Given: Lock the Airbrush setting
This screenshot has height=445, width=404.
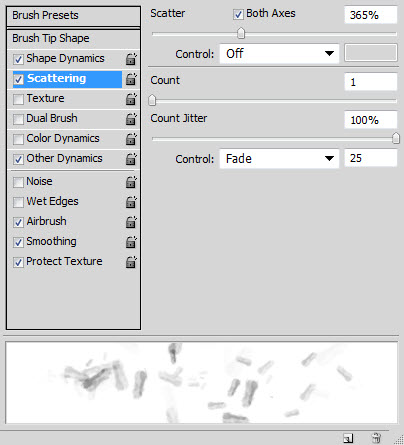Looking at the screenshot, I should [131, 222].
